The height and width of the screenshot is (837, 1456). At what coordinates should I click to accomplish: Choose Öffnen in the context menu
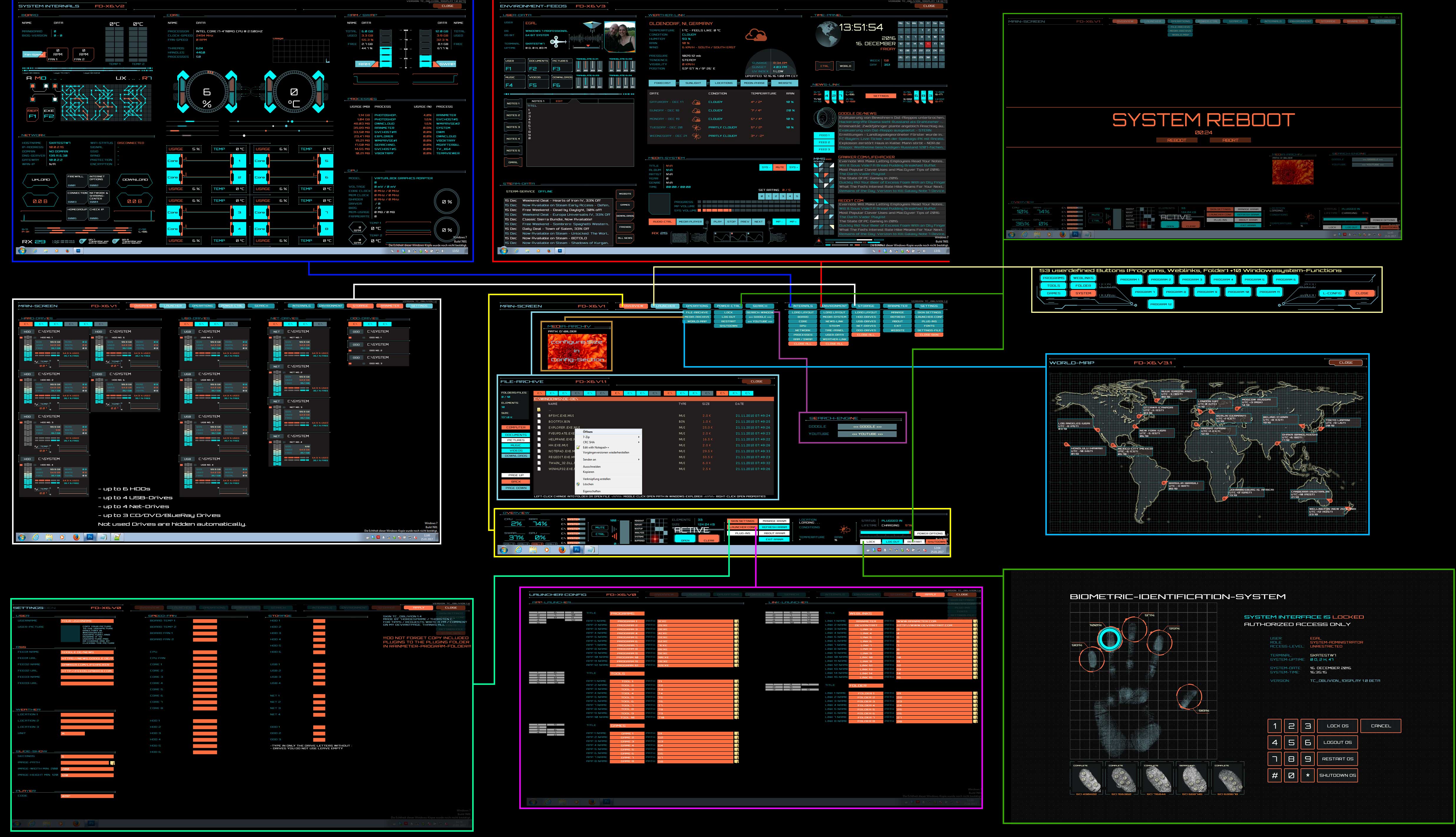pos(608,432)
